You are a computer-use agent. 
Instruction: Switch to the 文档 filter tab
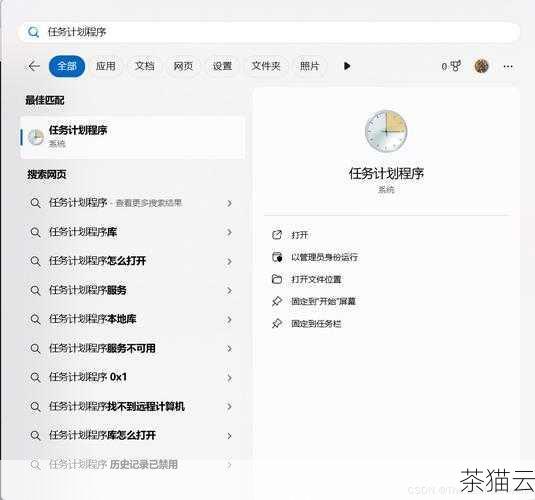point(145,66)
